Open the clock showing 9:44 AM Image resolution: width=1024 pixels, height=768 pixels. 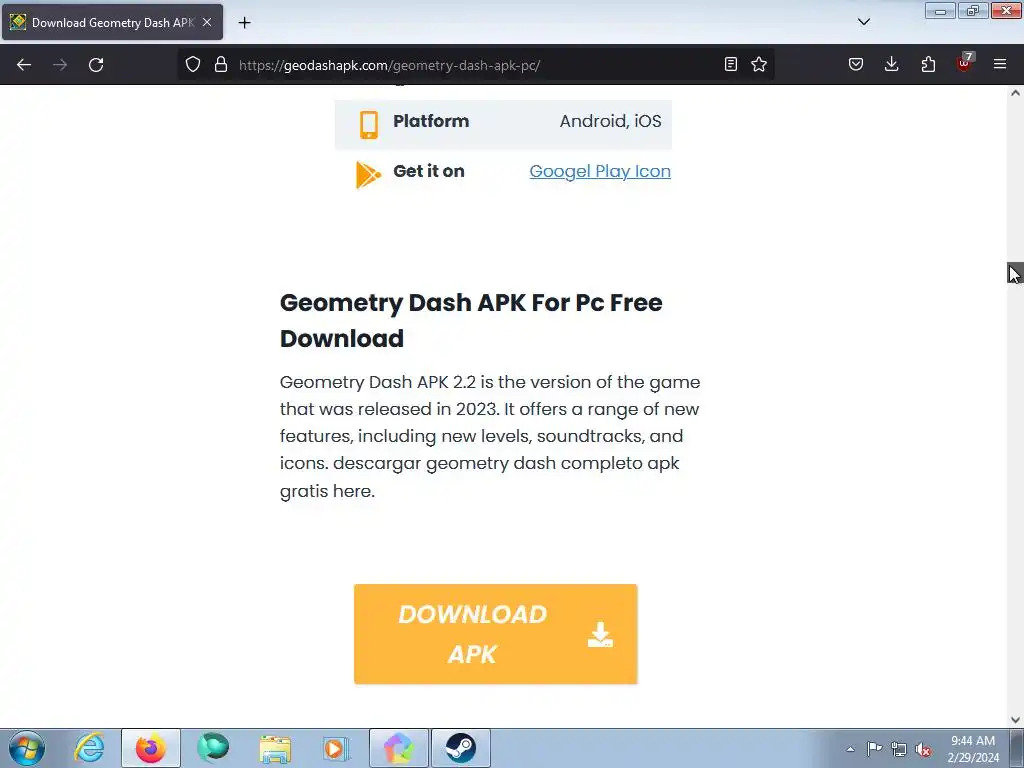click(973, 749)
